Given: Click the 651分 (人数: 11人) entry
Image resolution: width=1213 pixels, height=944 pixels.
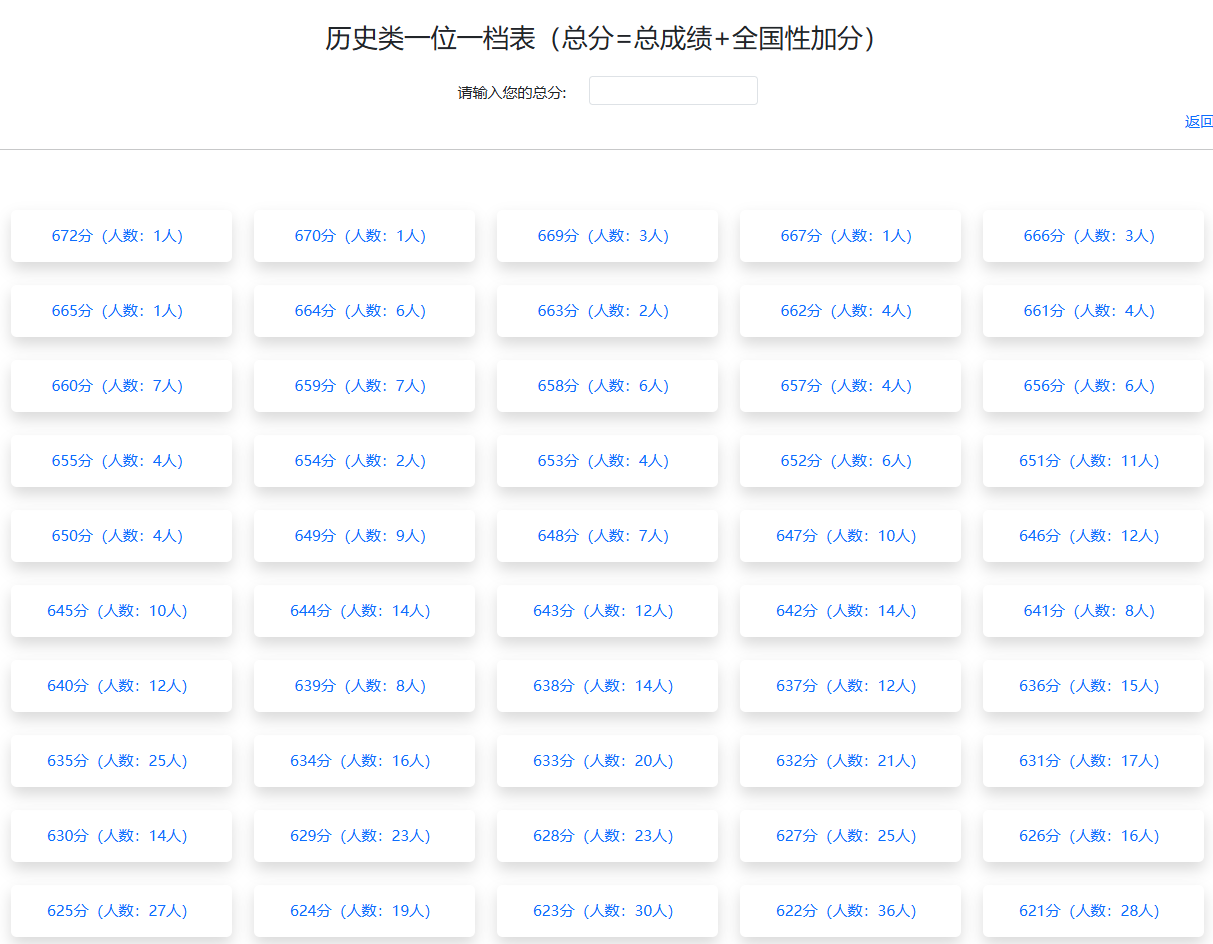Looking at the screenshot, I should click(1093, 461).
